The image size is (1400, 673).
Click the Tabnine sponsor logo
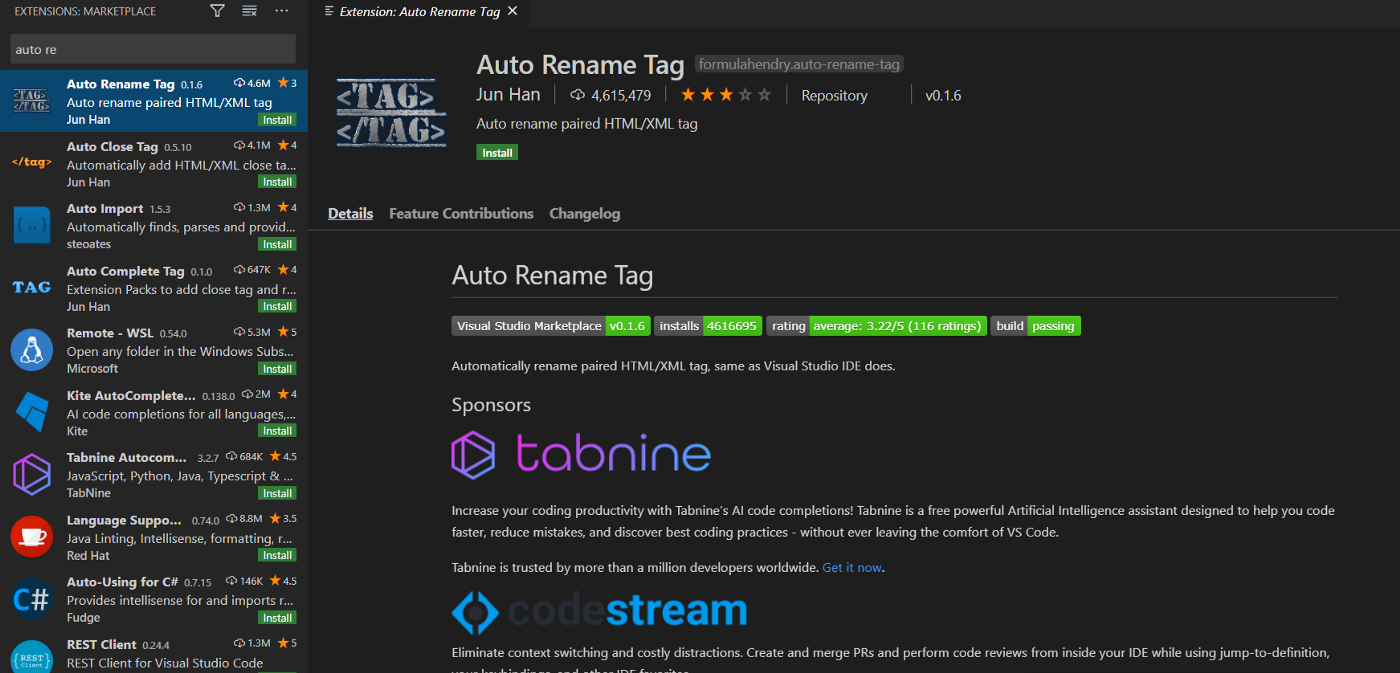[581, 455]
